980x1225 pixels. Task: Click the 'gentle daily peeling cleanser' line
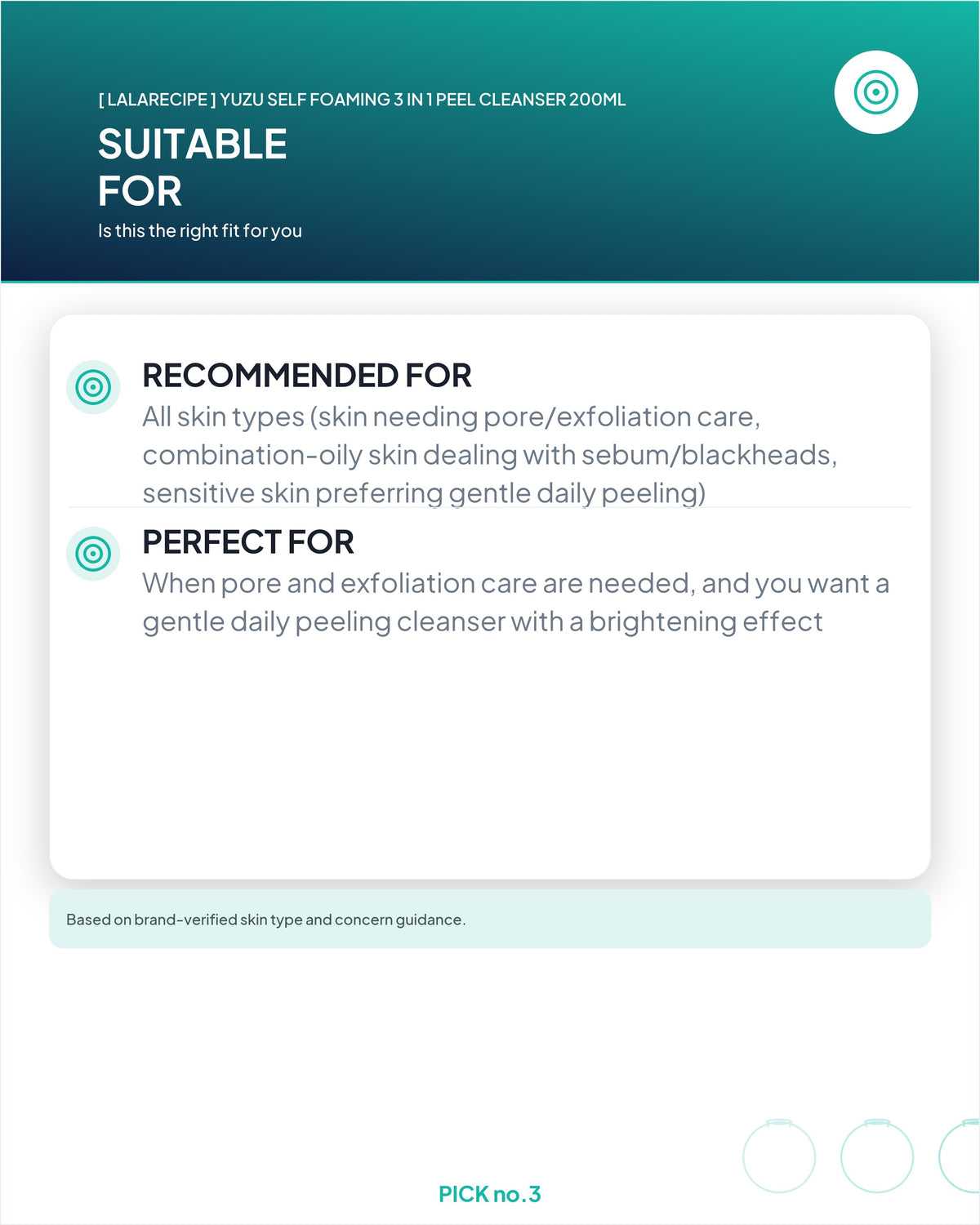pos(483,621)
